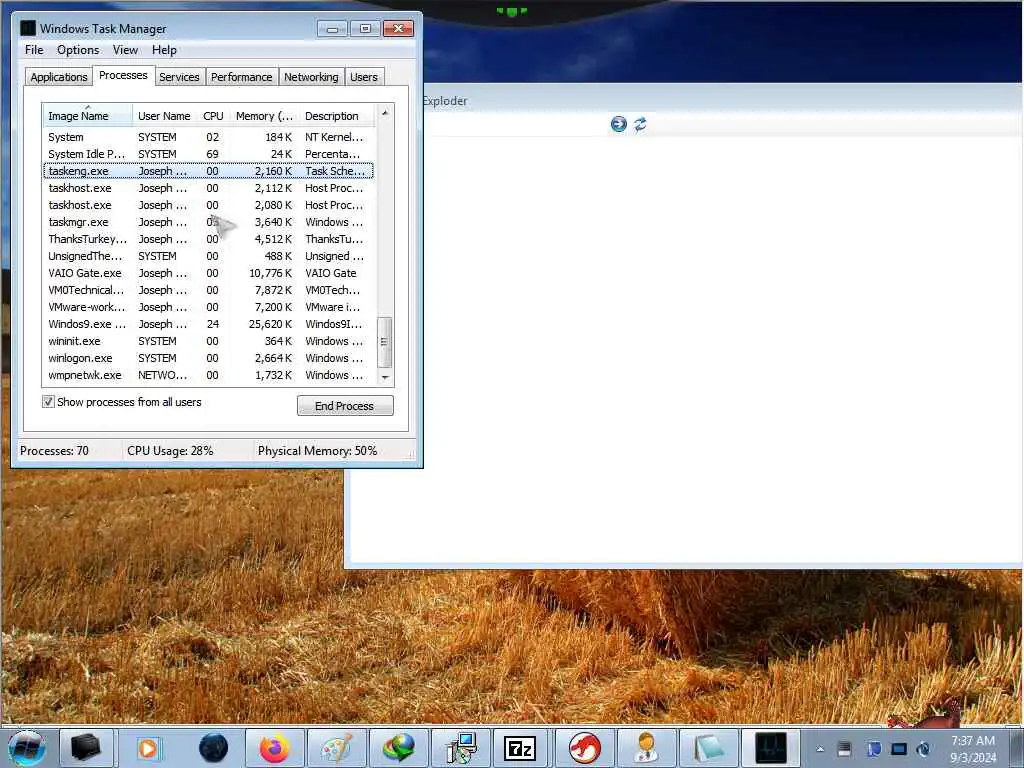The width and height of the screenshot is (1024, 768).
Task: Click the gray printer-like tray icon
Action: click(844, 749)
